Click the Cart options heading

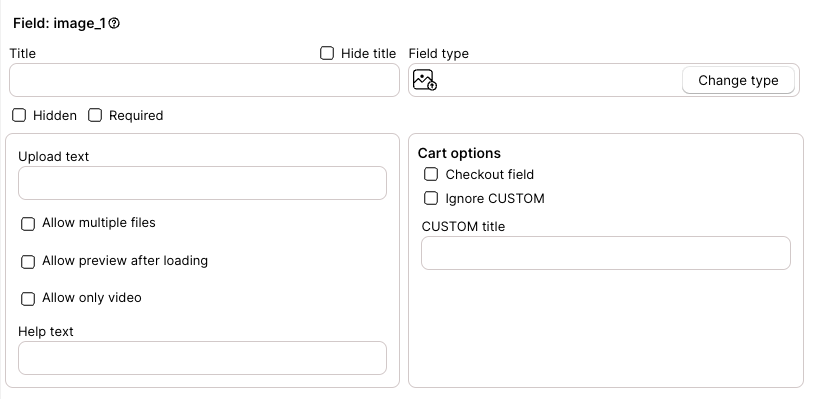(x=459, y=153)
